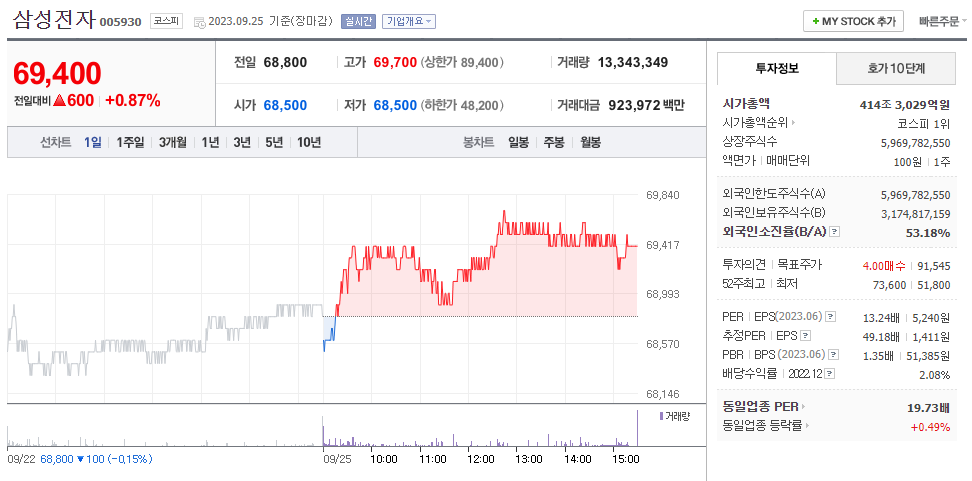Click the 외국인소진율 53.18% value

tap(927, 232)
